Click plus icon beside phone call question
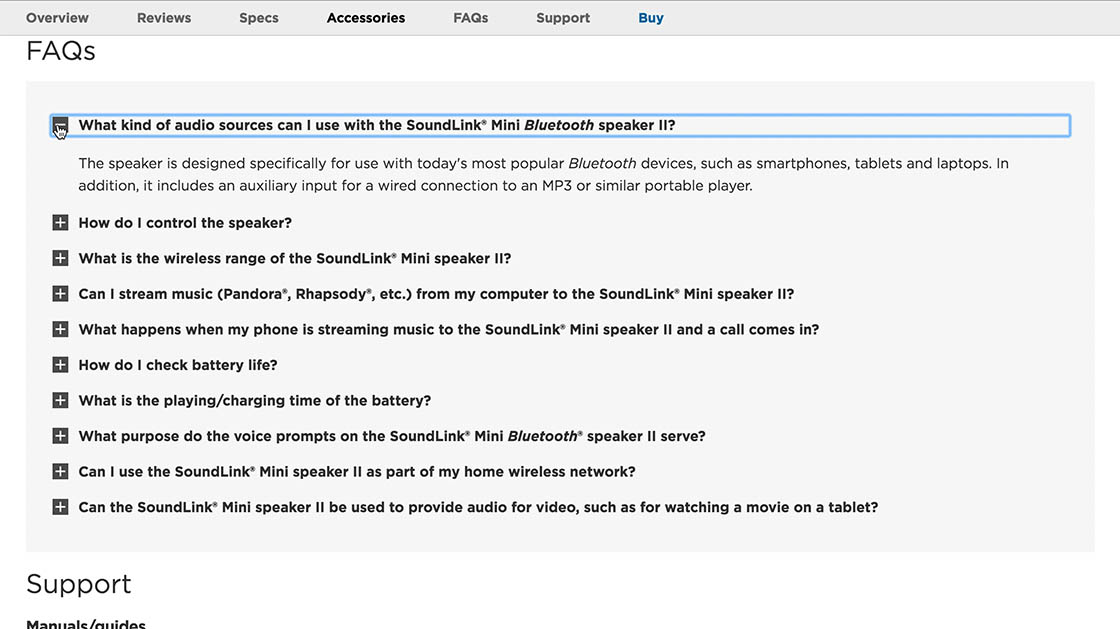The height and width of the screenshot is (629, 1120). [x=60, y=329]
